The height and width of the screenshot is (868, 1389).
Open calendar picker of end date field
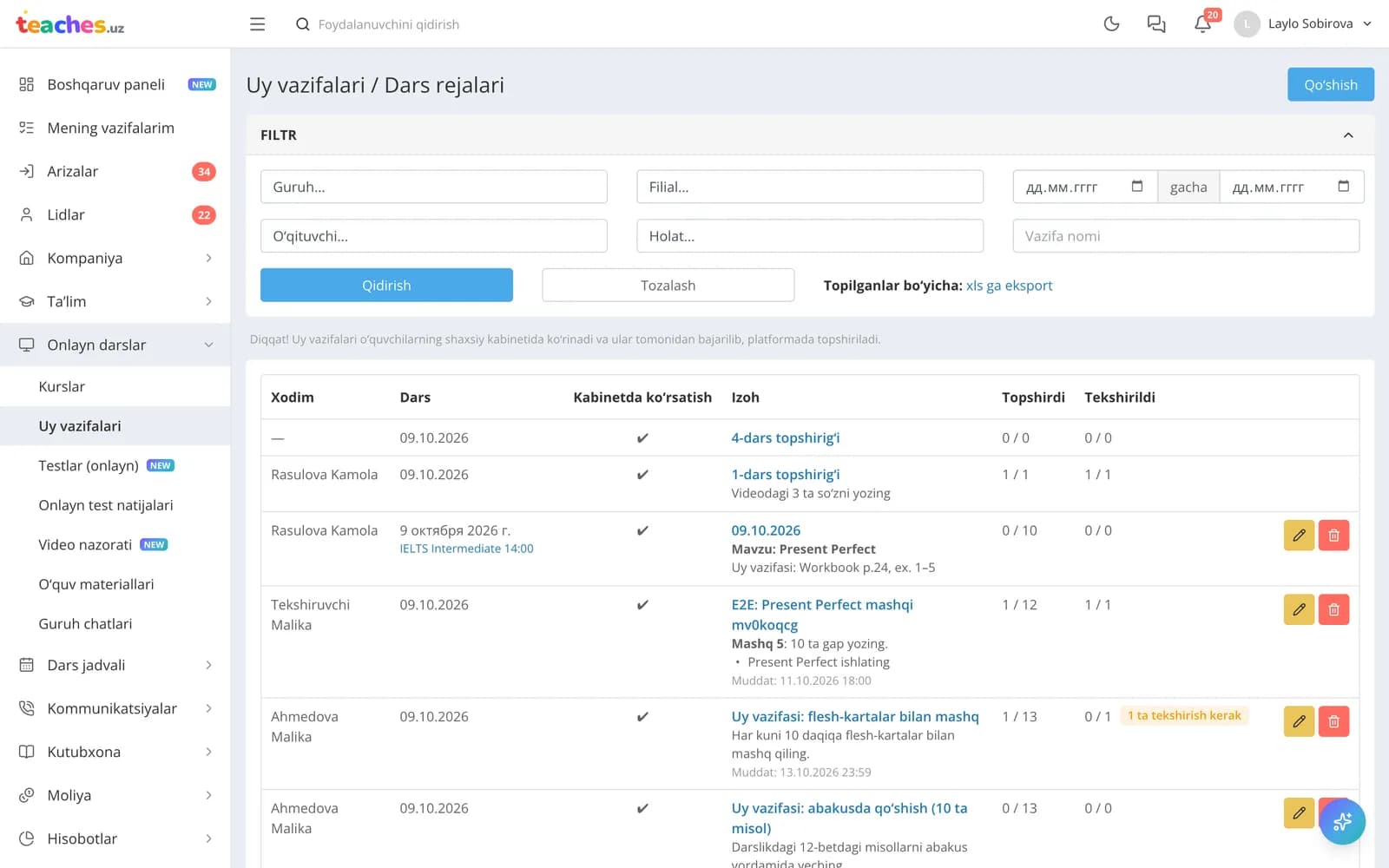click(1344, 187)
